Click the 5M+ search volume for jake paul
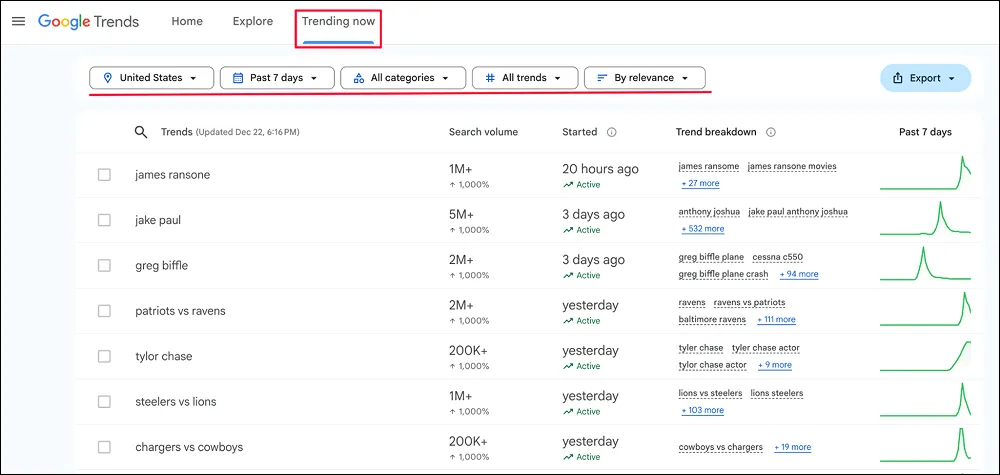Screen dimensions: 1000x475 click(x=462, y=215)
